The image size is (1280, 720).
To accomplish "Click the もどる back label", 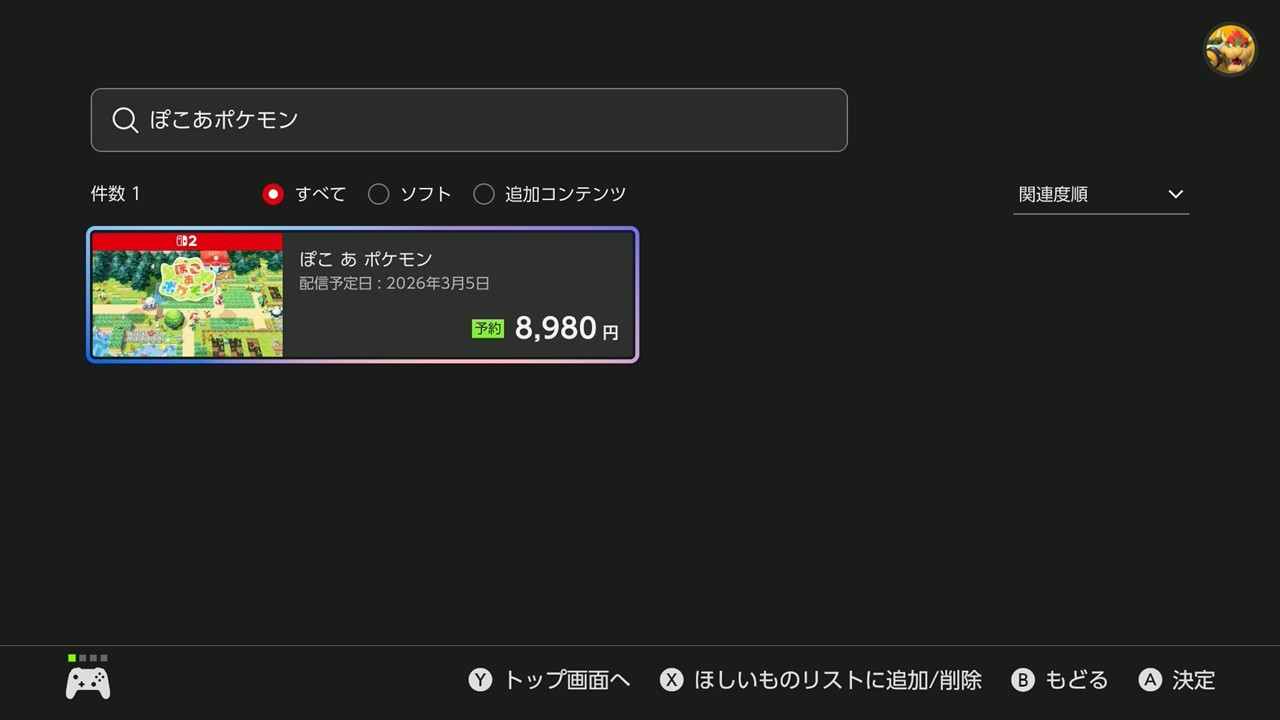I will [1076, 680].
